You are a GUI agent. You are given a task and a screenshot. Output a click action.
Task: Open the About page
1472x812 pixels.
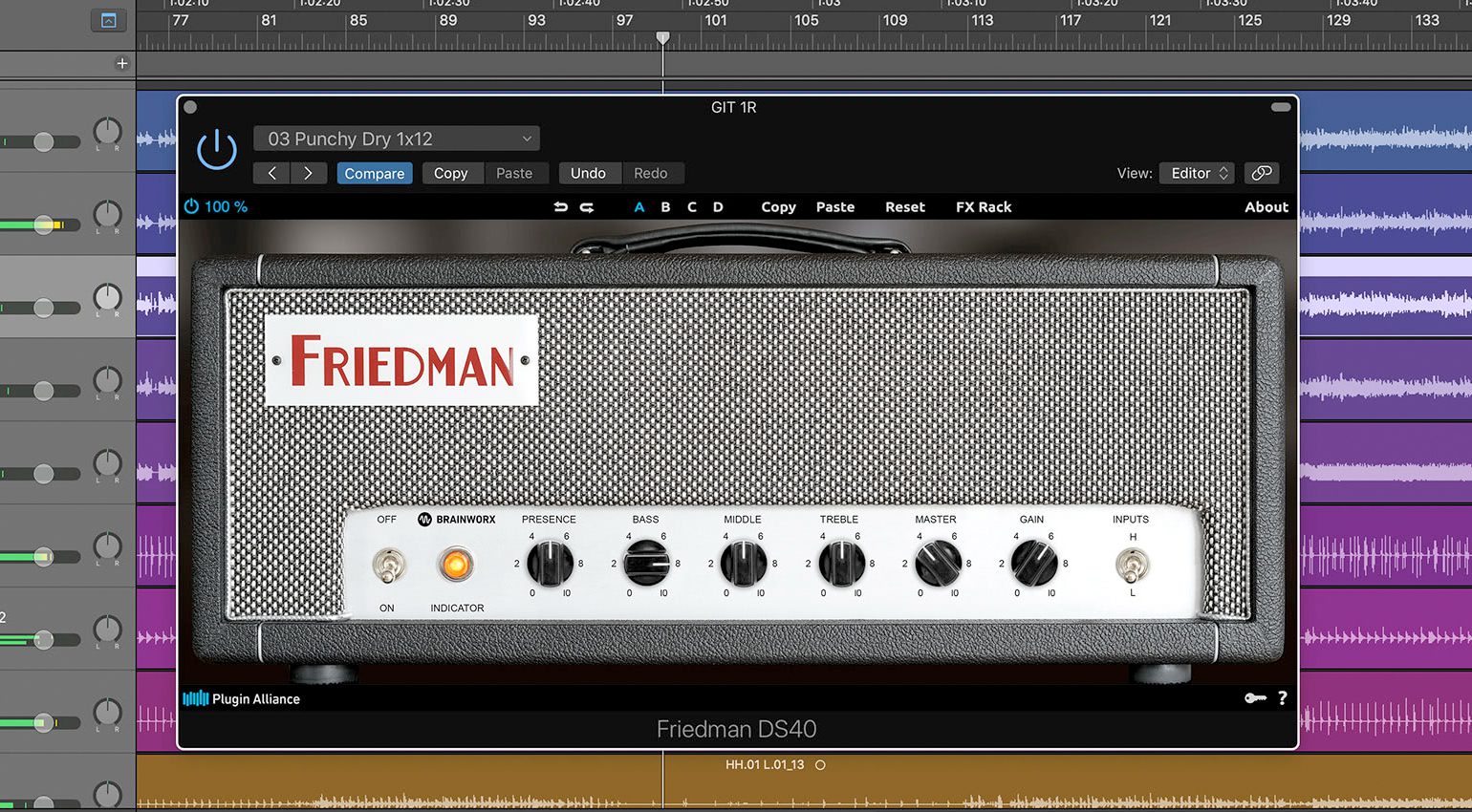[1266, 206]
